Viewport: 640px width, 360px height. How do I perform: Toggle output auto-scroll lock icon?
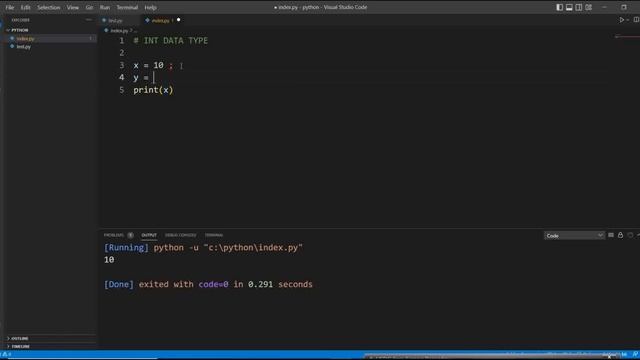[620, 235]
